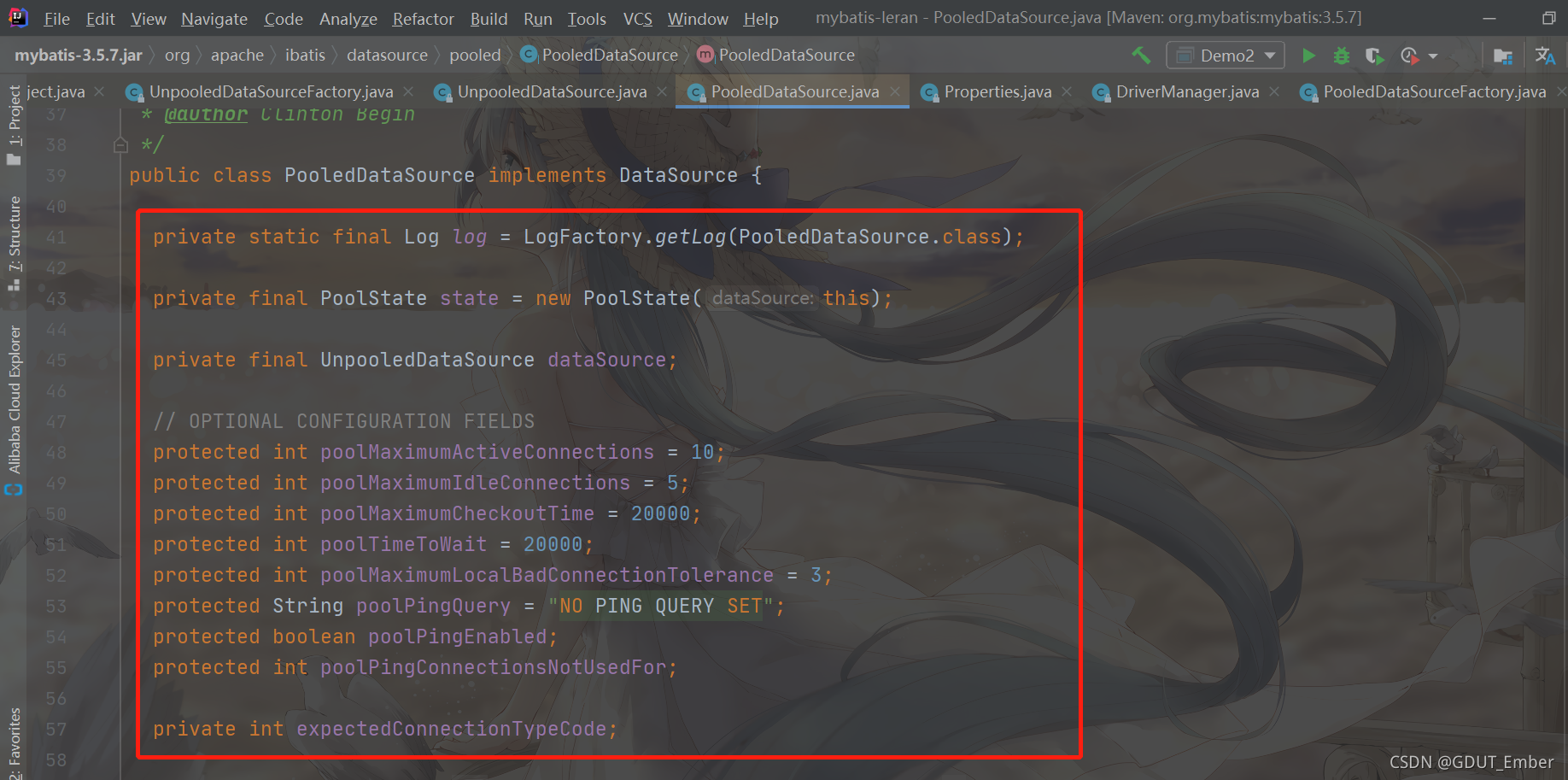Click PooledDataSource class breadcrumb with C icon
The width and height of the screenshot is (1568, 780).
point(600,56)
